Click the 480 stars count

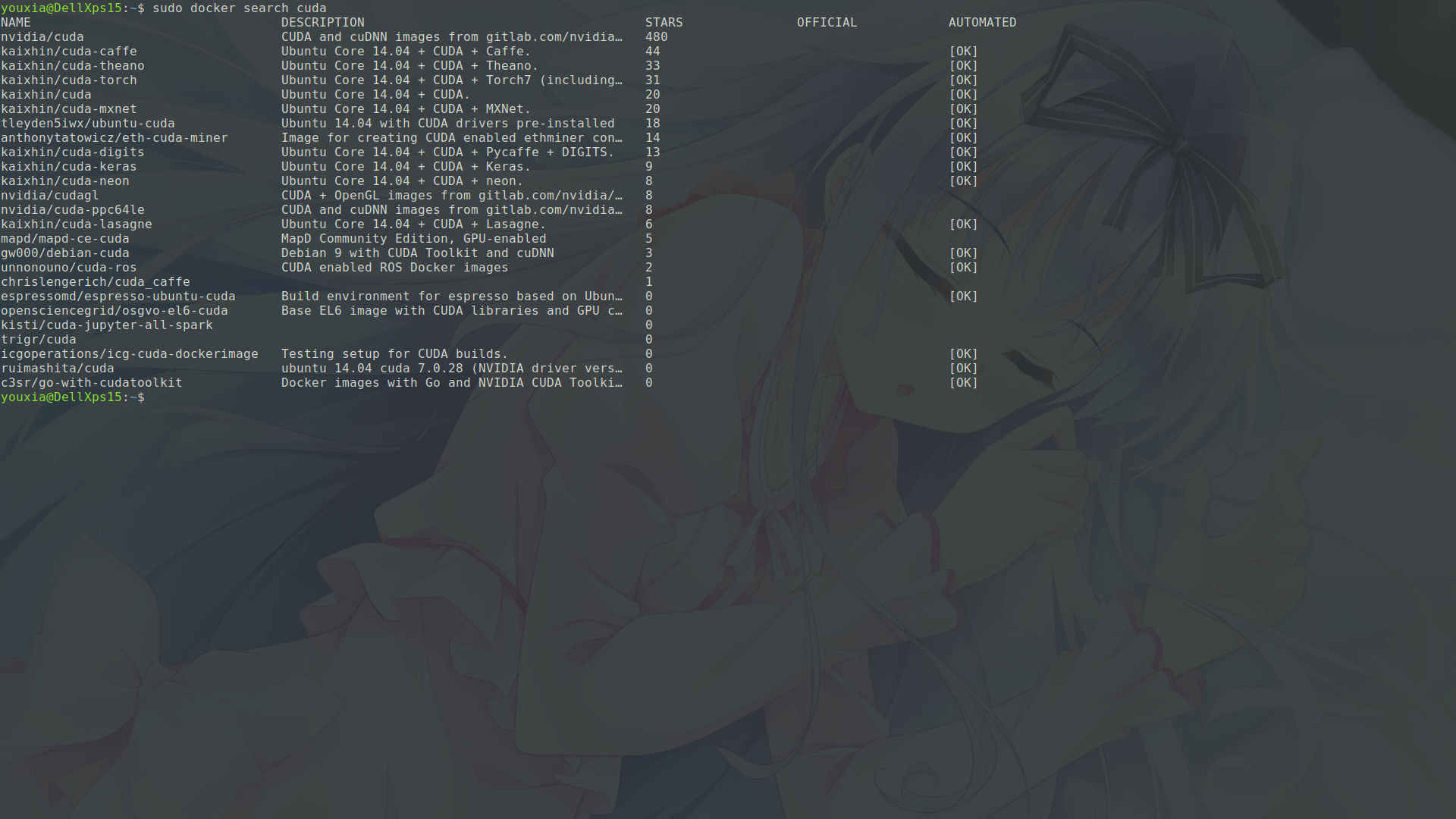pyautogui.click(x=656, y=37)
